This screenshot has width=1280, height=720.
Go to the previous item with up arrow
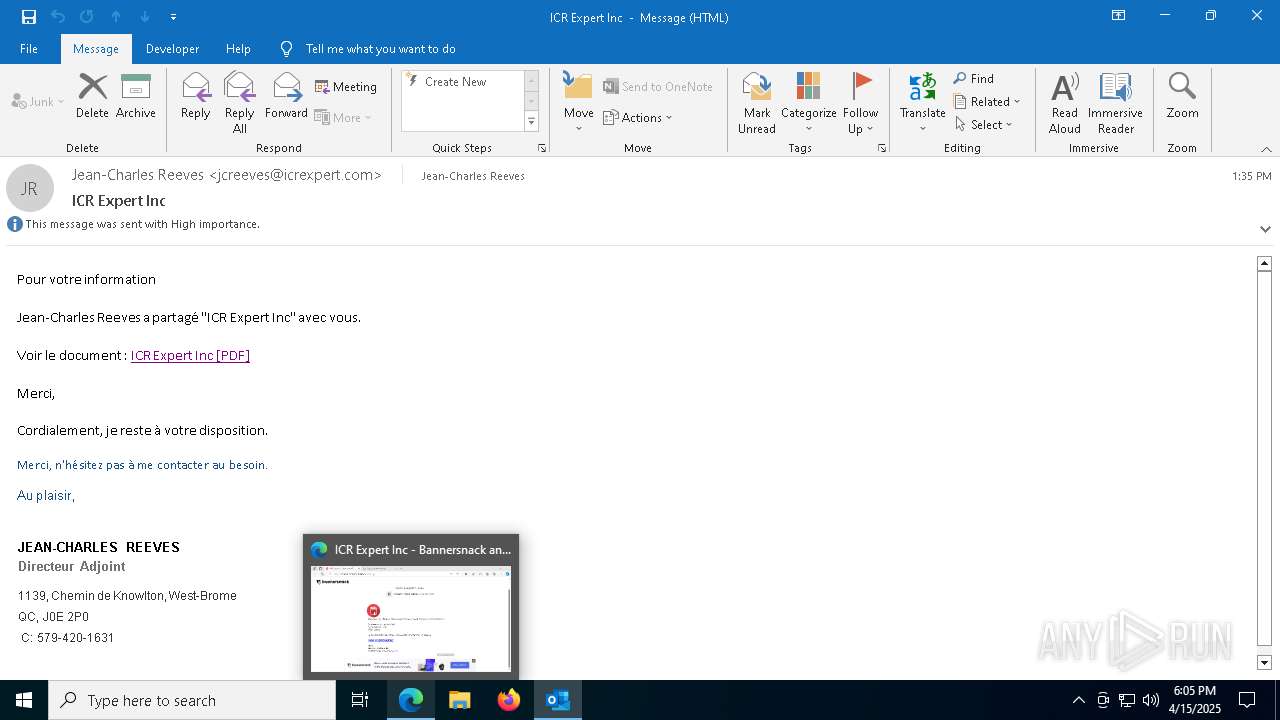tap(116, 17)
